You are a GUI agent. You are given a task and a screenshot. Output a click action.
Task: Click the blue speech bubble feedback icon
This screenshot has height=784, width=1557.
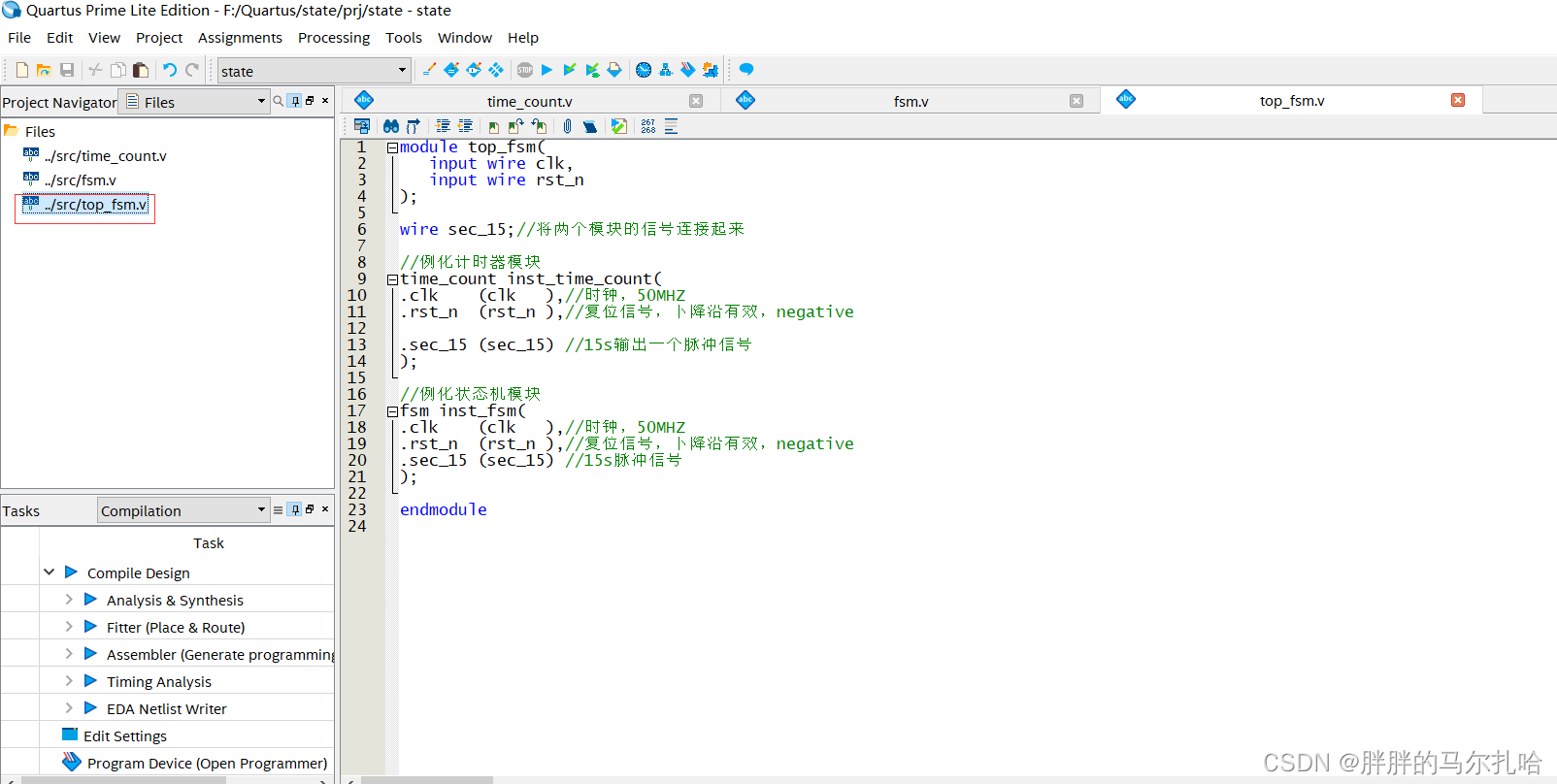click(746, 69)
